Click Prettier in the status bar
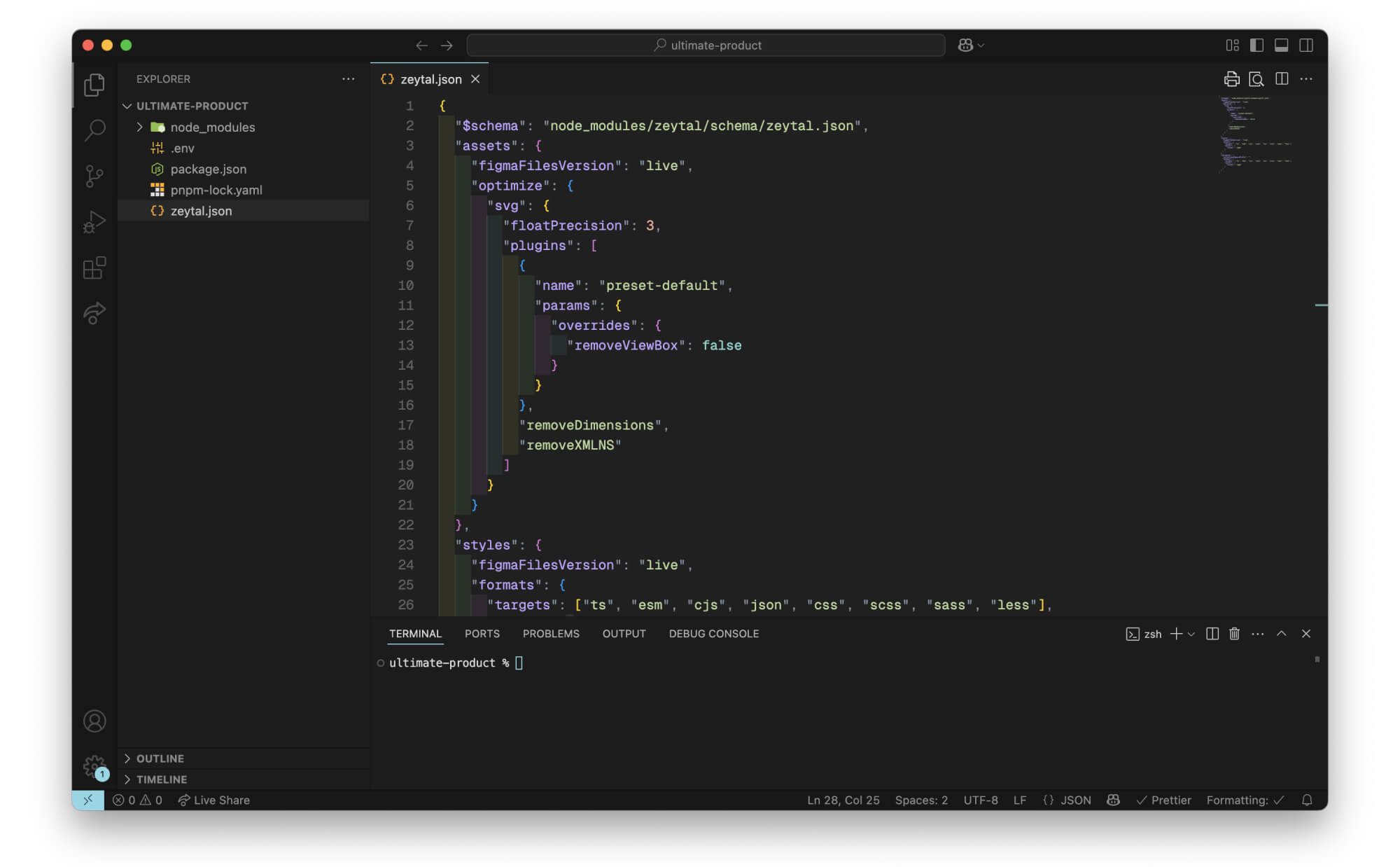The height and width of the screenshot is (867, 1400). 1163,800
